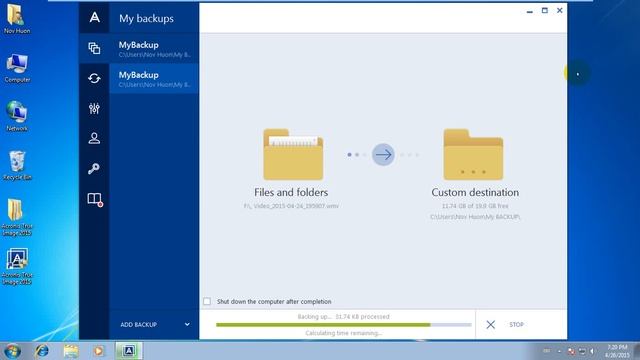
Task: Open the Computer desktop icon
Action: click(17, 68)
